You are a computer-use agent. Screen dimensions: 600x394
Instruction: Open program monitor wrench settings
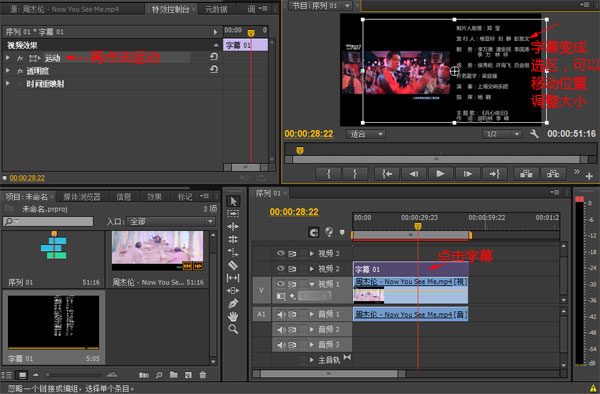[534, 134]
